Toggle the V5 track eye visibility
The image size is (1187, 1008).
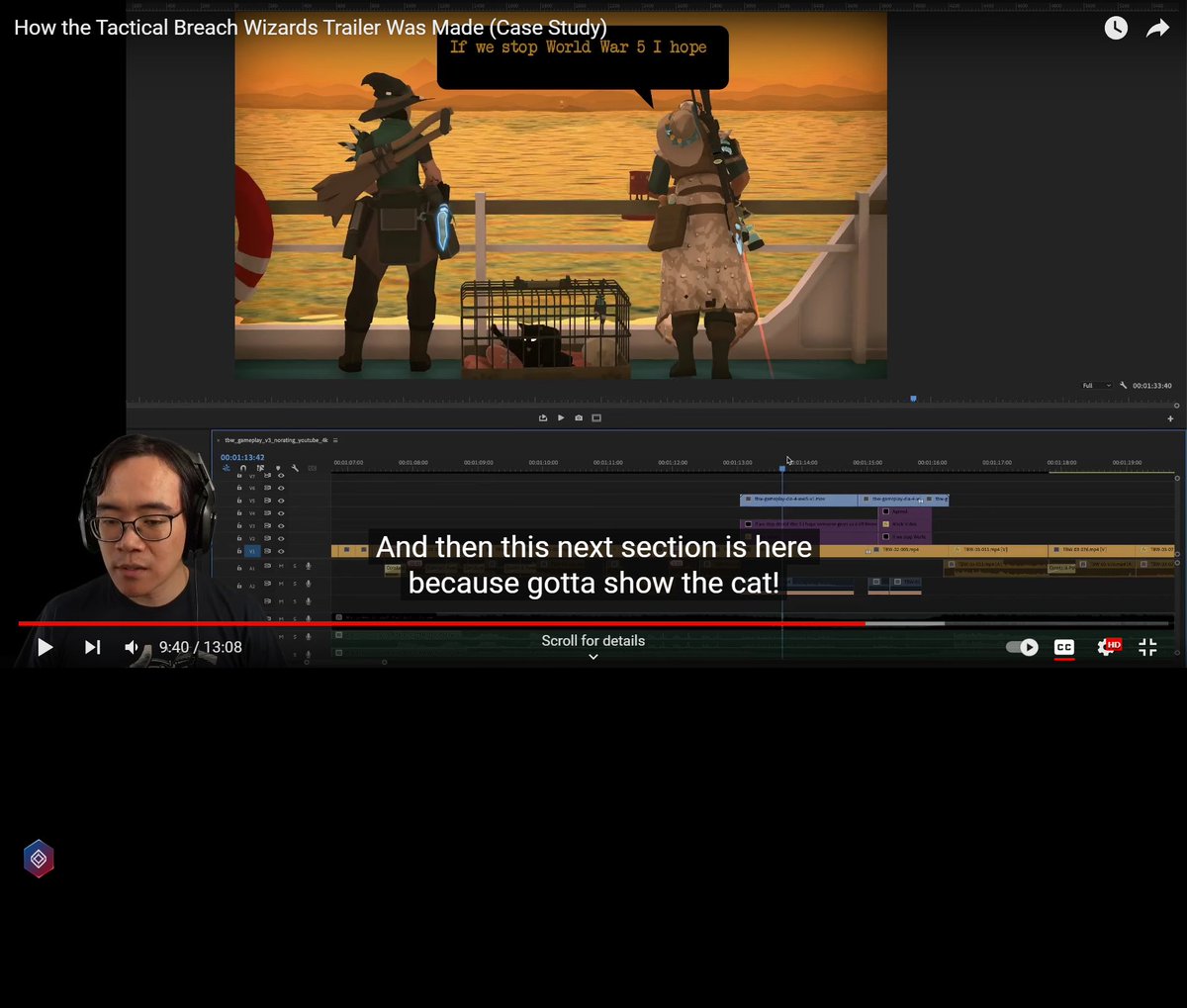(x=281, y=501)
